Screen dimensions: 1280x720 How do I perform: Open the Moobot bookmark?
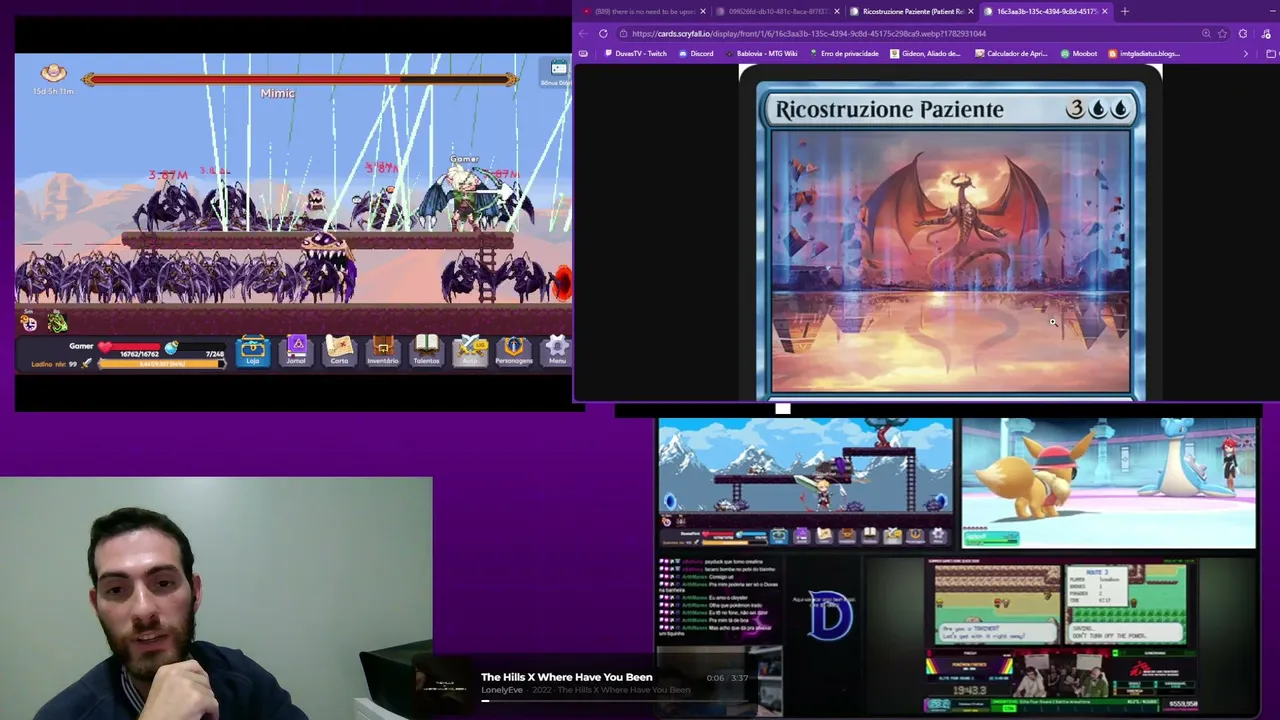[x=1079, y=53]
